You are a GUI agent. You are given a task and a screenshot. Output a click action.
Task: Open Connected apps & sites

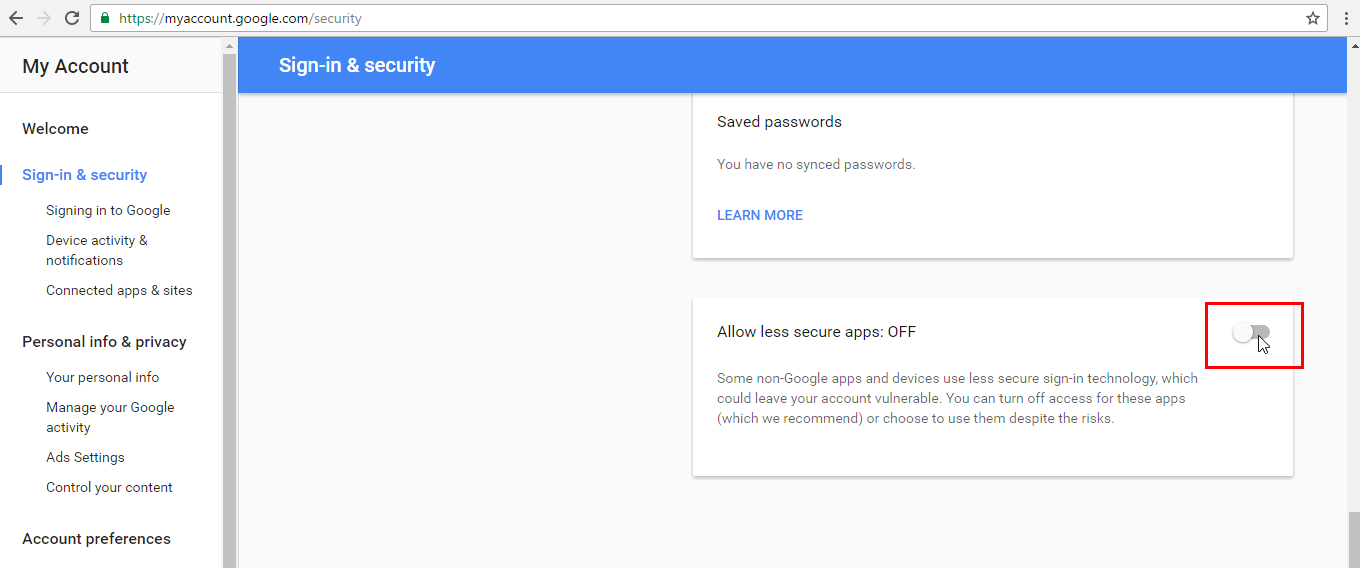pos(119,290)
